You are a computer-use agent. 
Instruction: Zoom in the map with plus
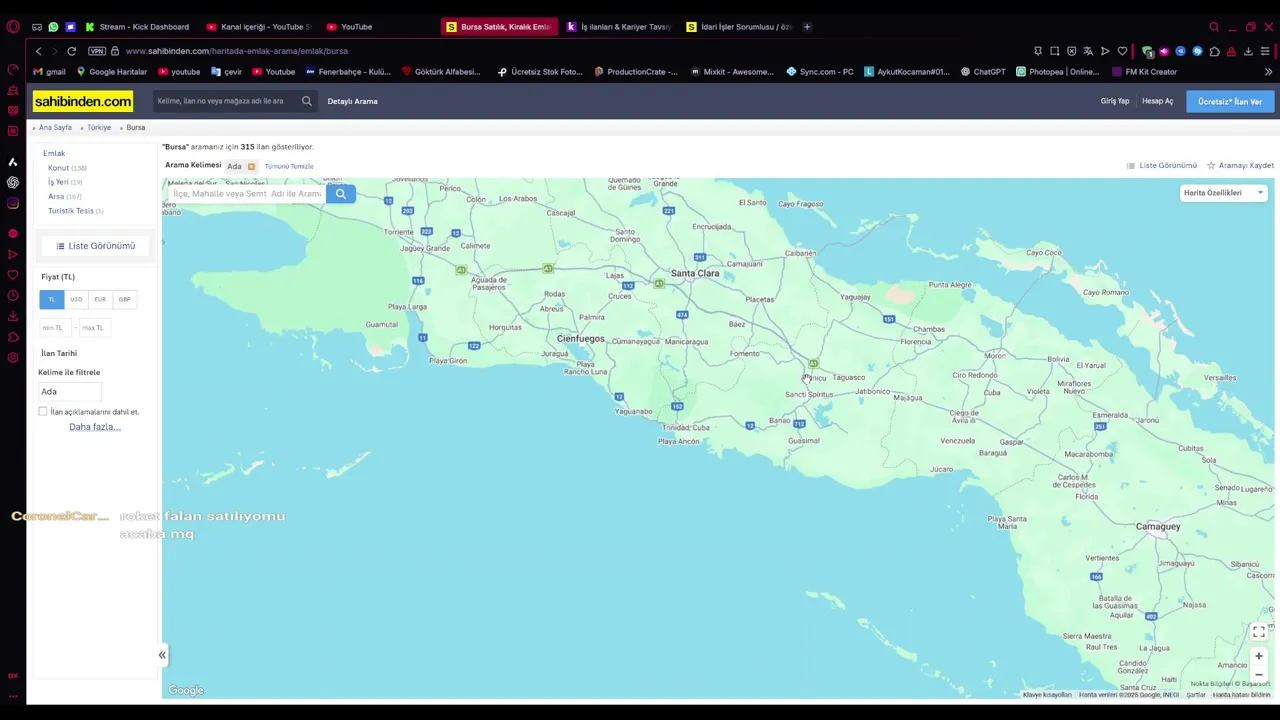click(x=1259, y=656)
